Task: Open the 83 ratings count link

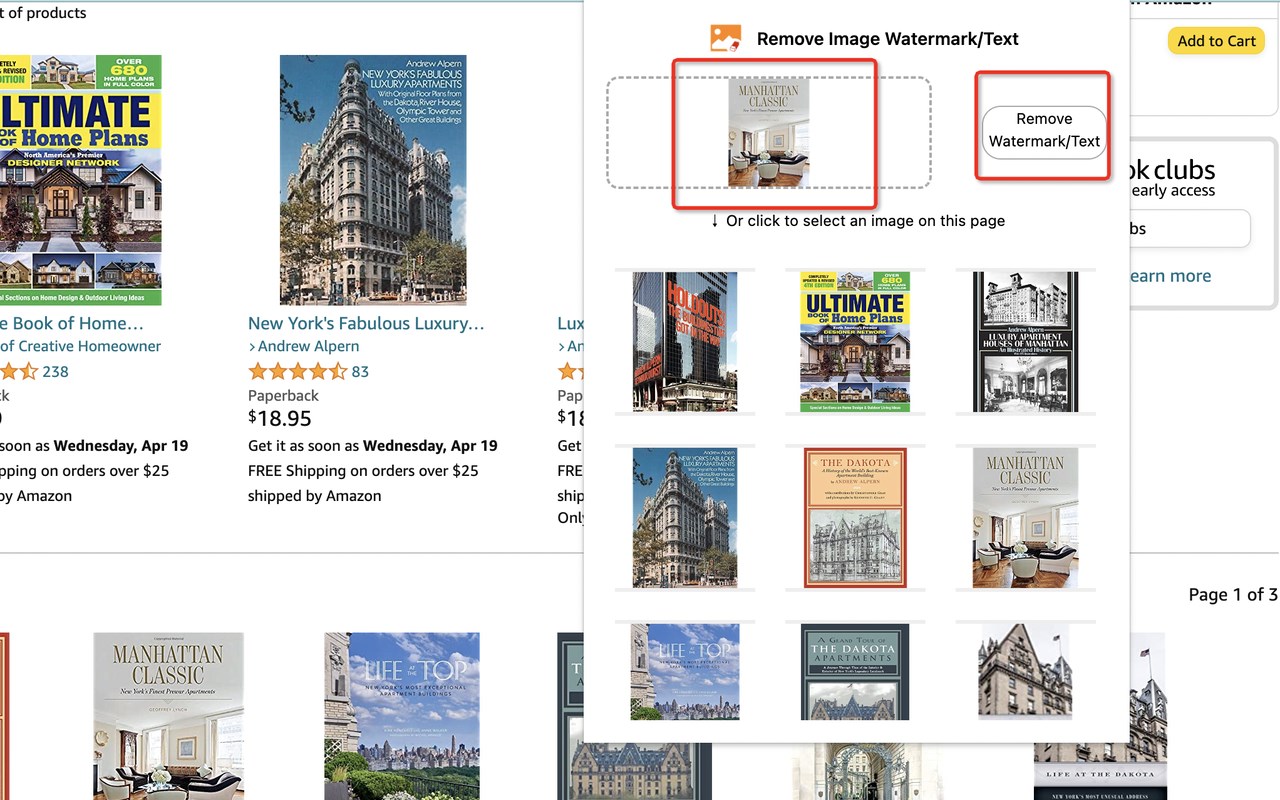Action: pos(360,371)
